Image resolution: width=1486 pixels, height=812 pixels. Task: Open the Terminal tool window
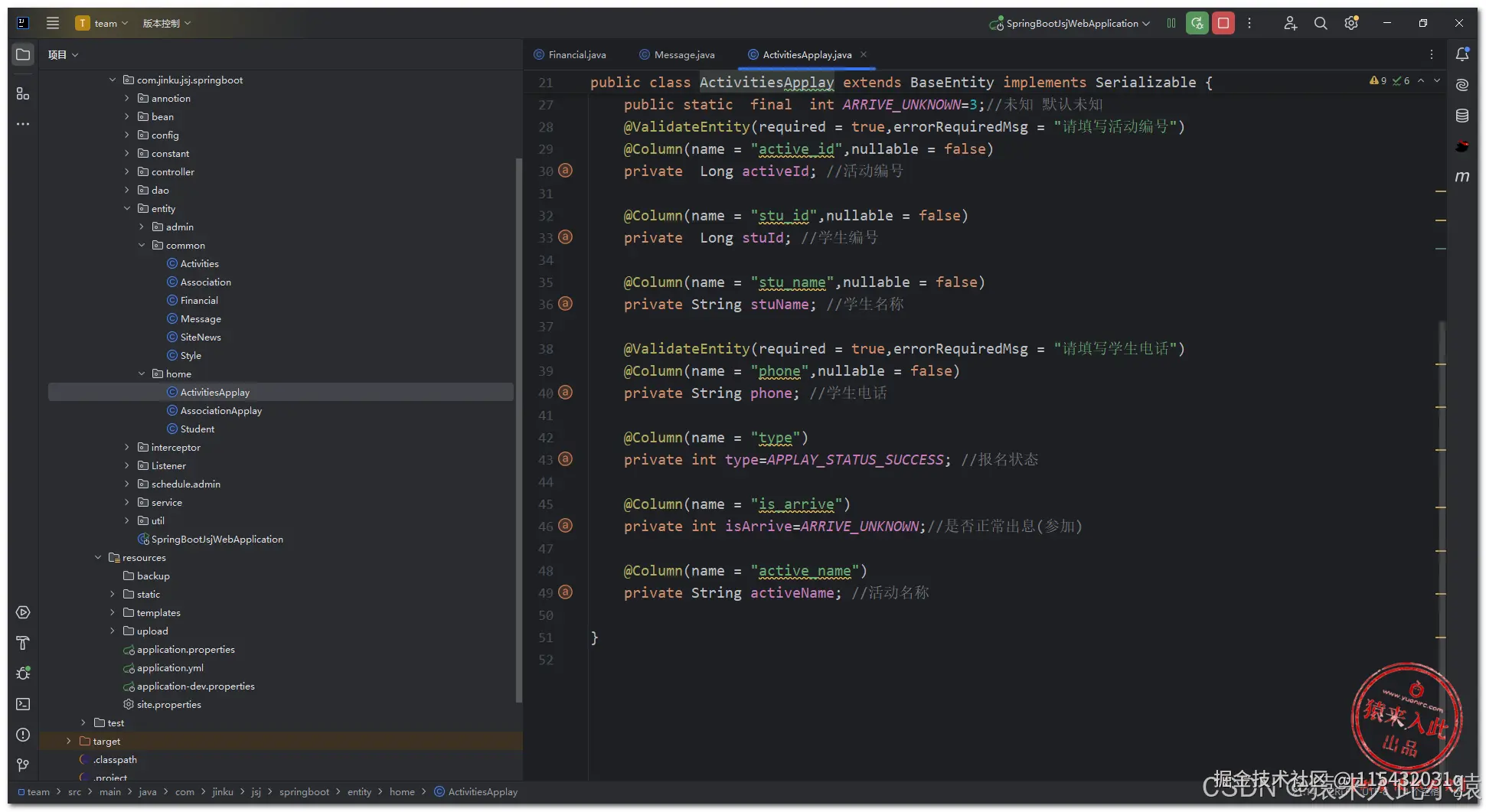pyautogui.click(x=23, y=704)
